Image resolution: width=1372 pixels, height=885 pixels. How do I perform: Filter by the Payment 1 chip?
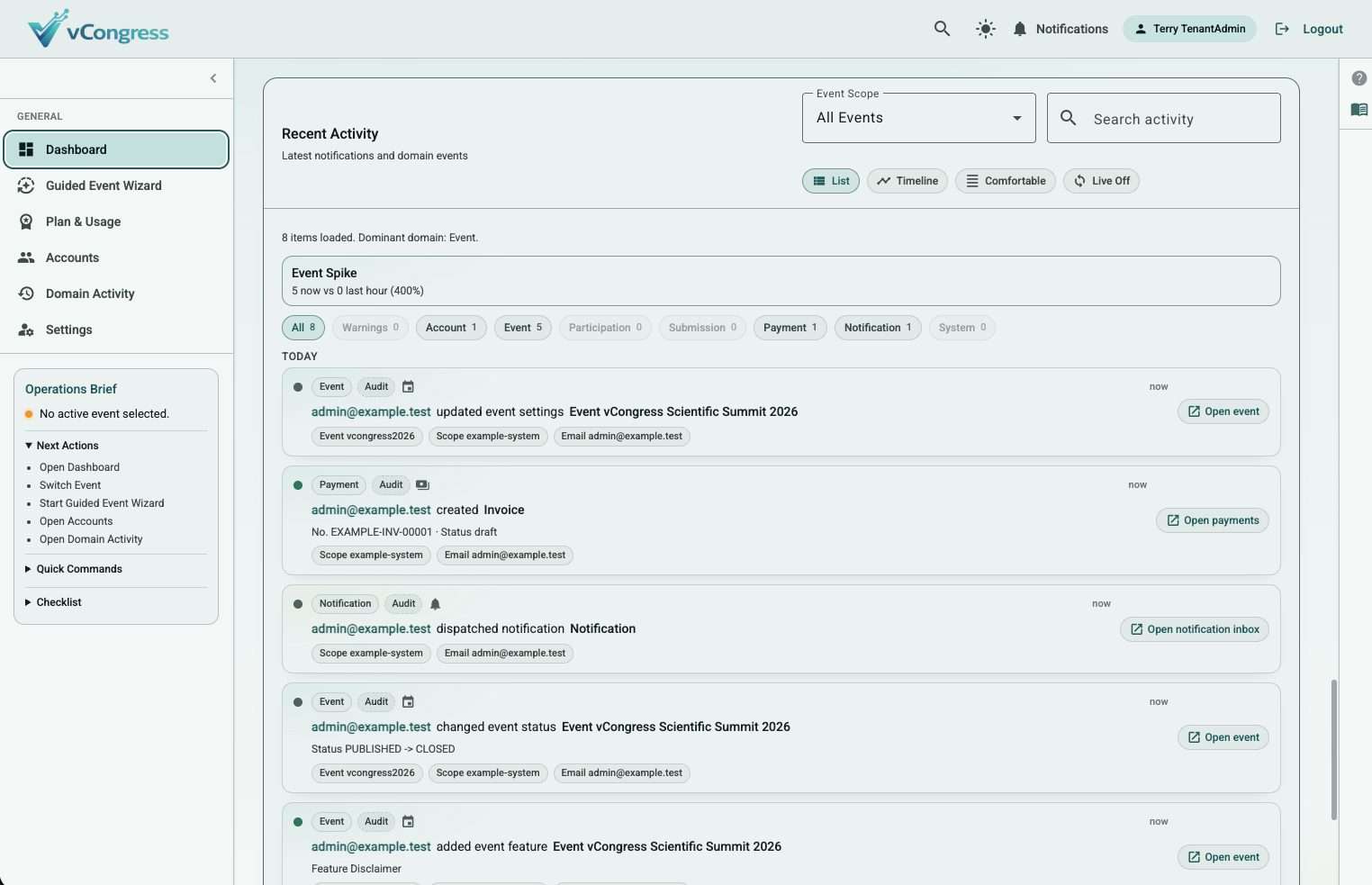(790, 328)
